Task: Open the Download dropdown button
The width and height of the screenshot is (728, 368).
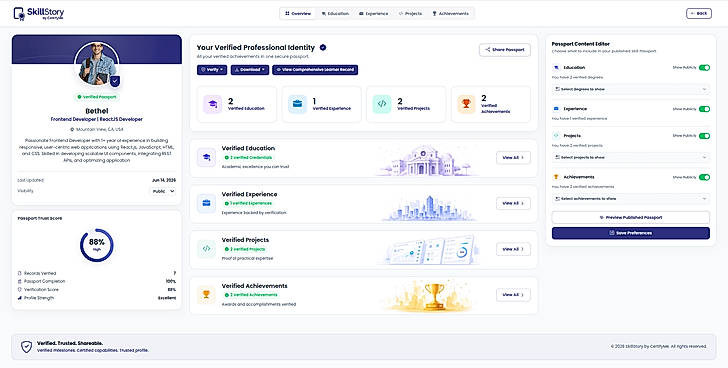Action: click(x=250, y=70)
